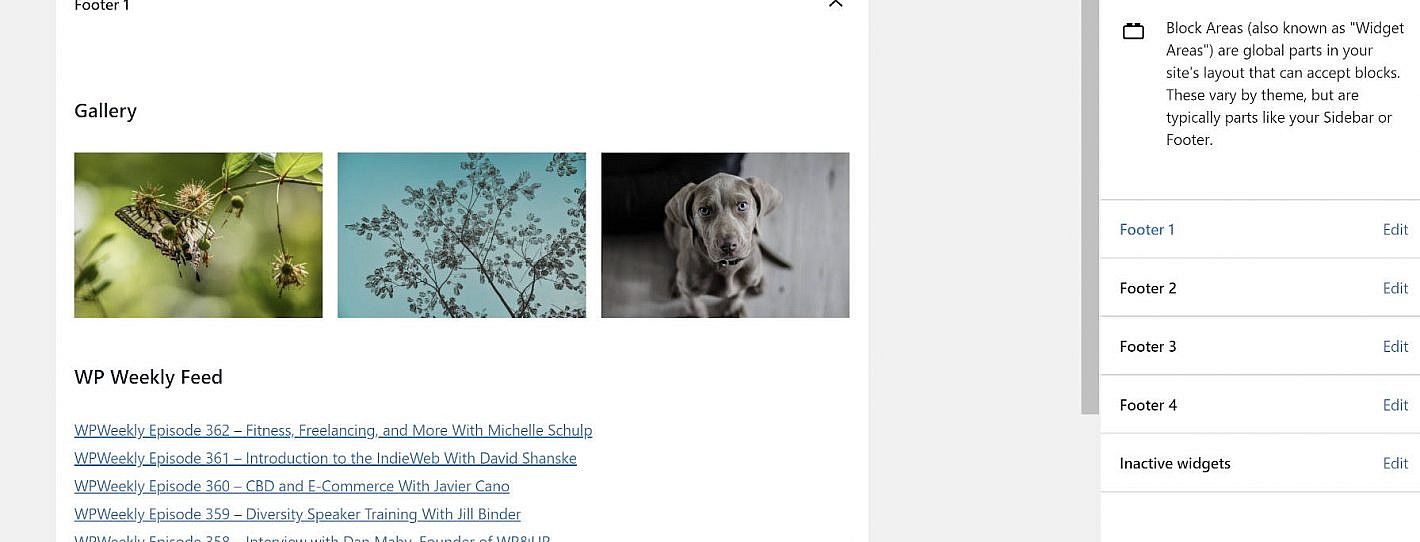The height and width of the screenshot is (542, 1420).
Task: Open WPWeekly Episode 361 IndieWeb link
Action: [325, 459]
